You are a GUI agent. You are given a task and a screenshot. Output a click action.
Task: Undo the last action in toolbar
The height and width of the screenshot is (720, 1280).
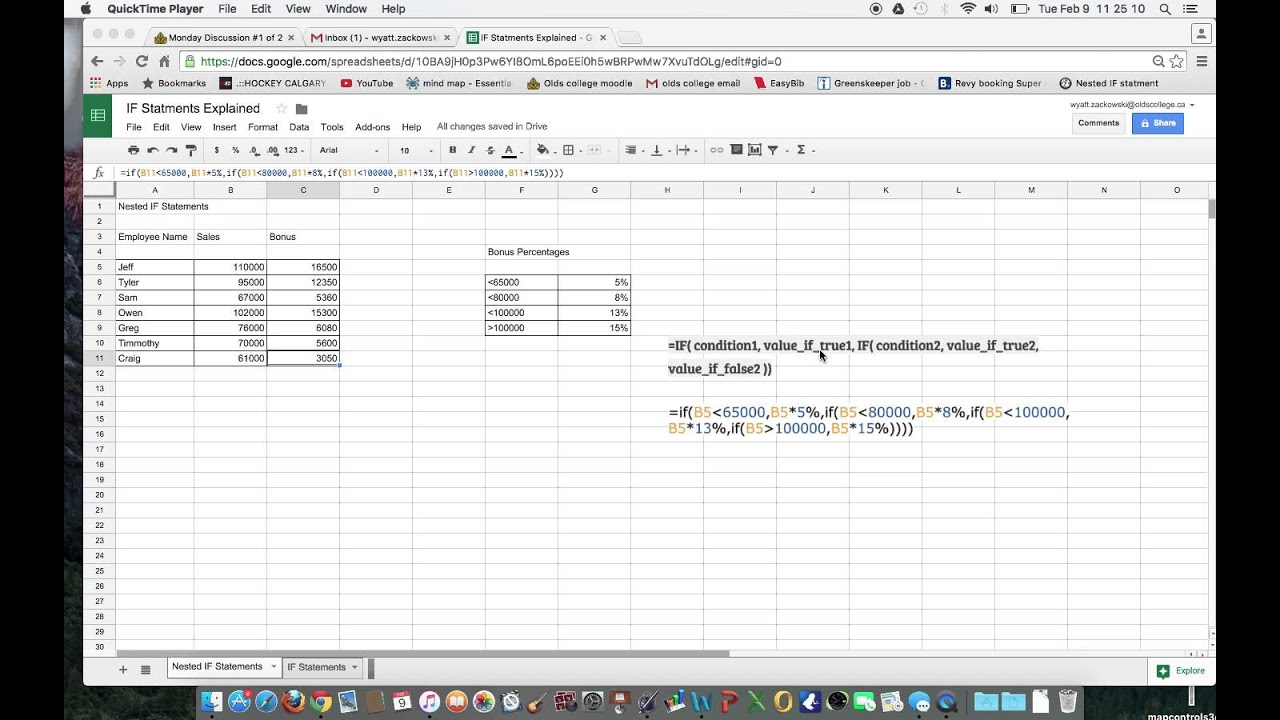click(152, 150)
